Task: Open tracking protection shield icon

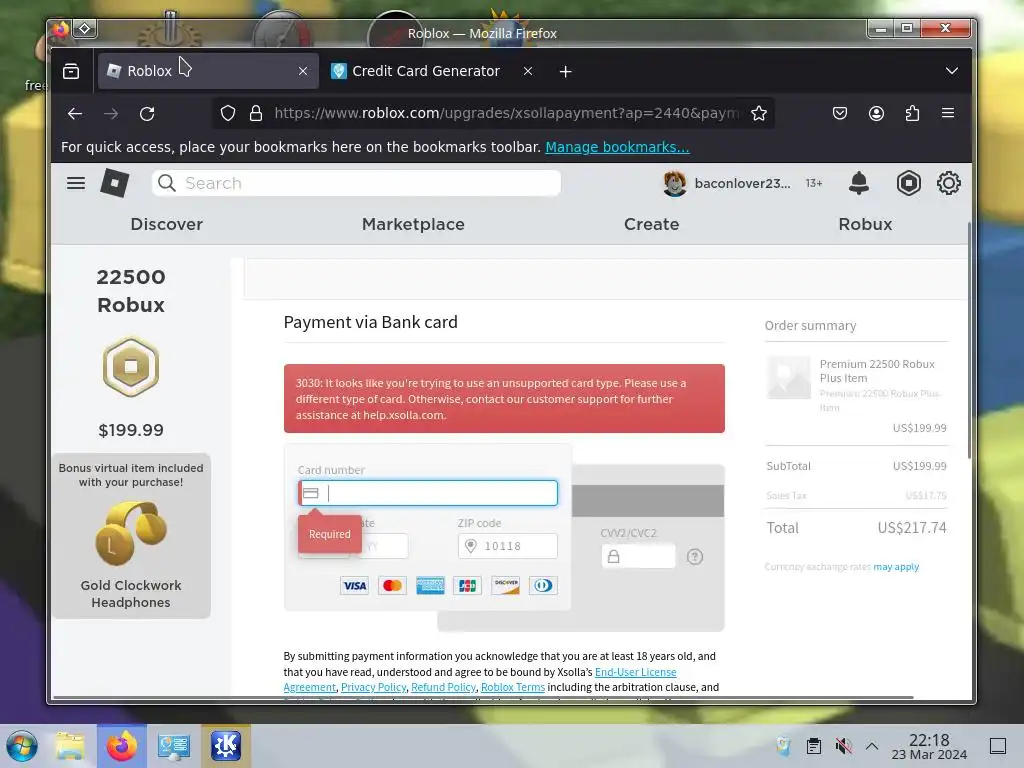Action: point(227,114)
